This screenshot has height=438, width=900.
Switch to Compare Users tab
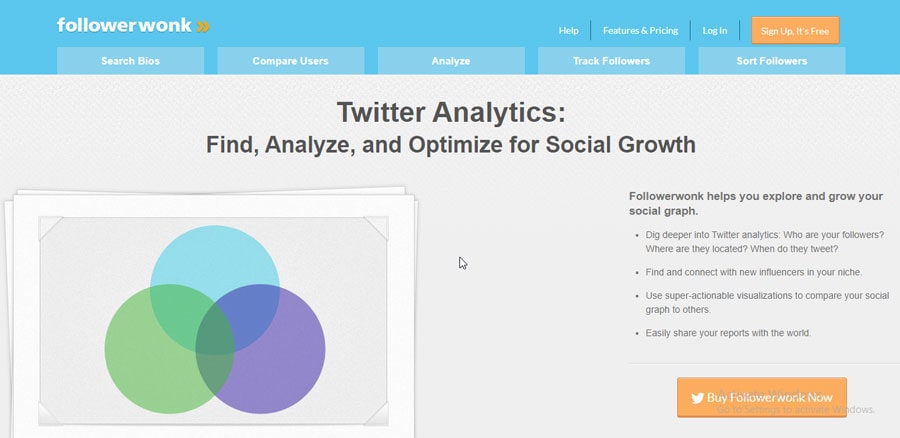[290, 61]
